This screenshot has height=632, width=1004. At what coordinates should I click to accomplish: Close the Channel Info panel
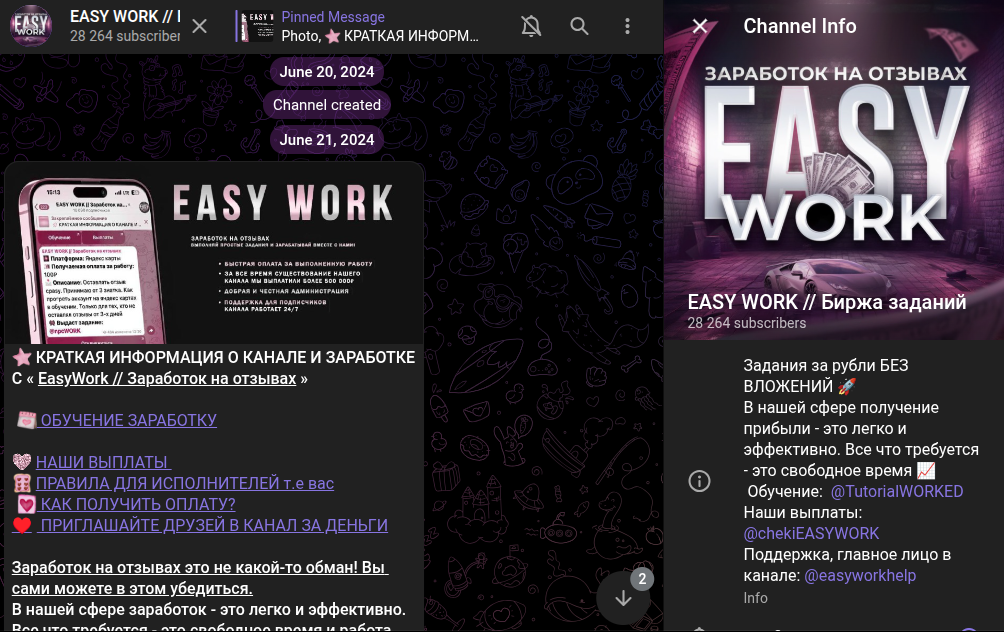700,26
